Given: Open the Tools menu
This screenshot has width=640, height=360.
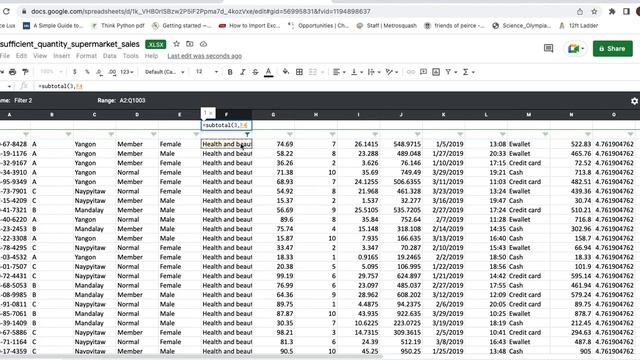Looking at the screenshot, I should 131,56.
